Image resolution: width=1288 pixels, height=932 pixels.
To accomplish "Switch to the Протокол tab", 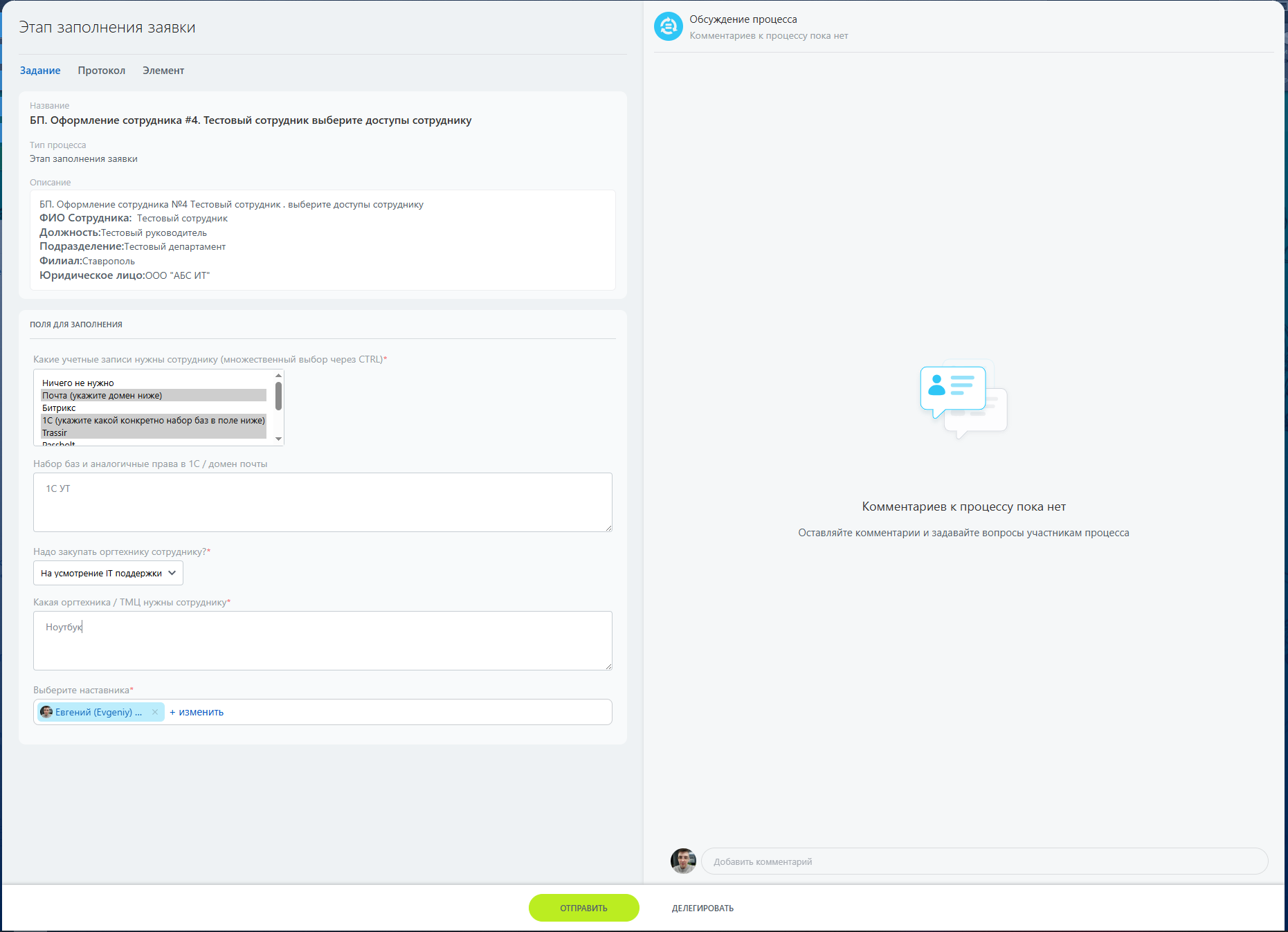I will (x=102, y=71).
